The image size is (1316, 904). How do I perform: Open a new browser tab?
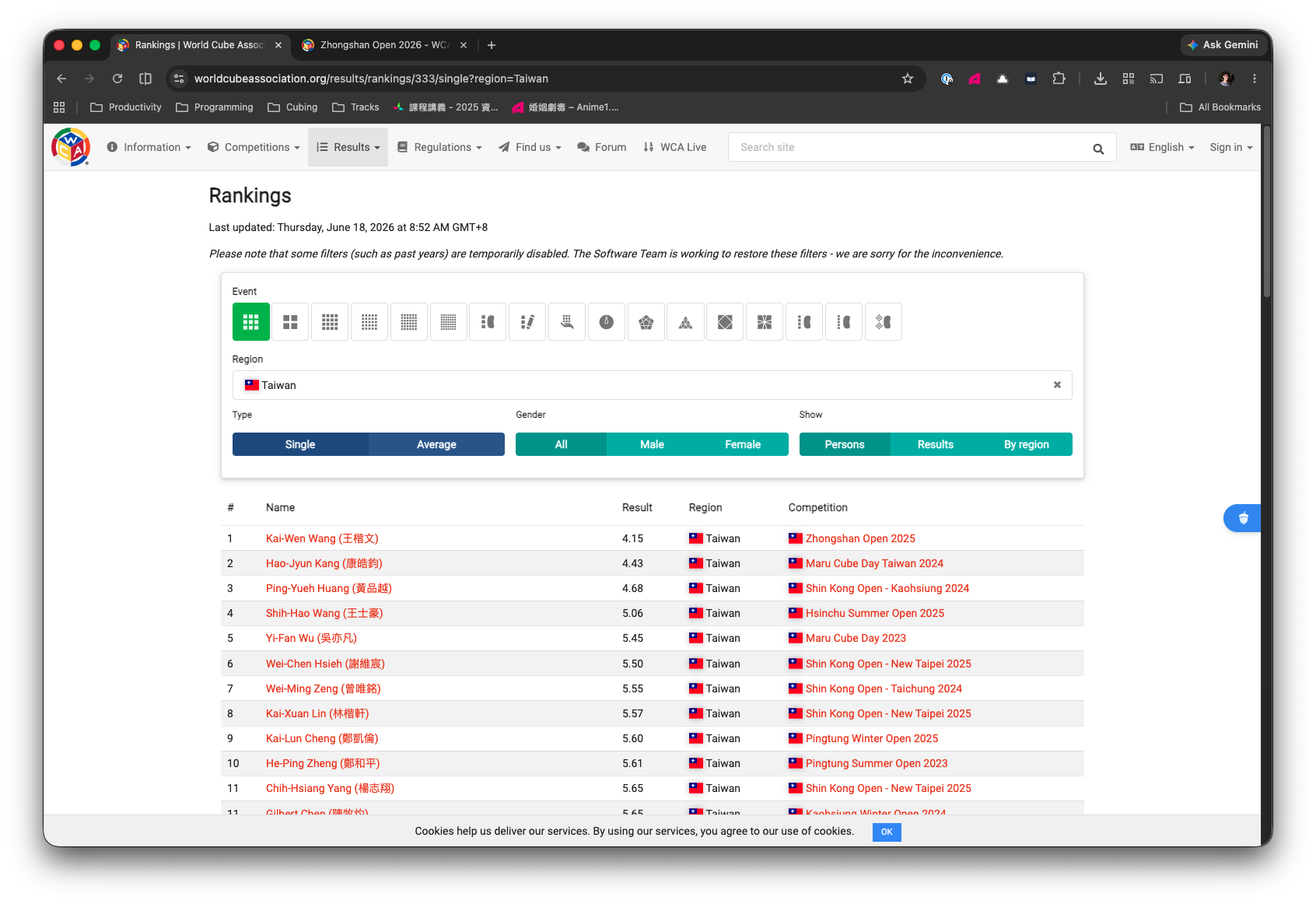[x=492, y=45]
